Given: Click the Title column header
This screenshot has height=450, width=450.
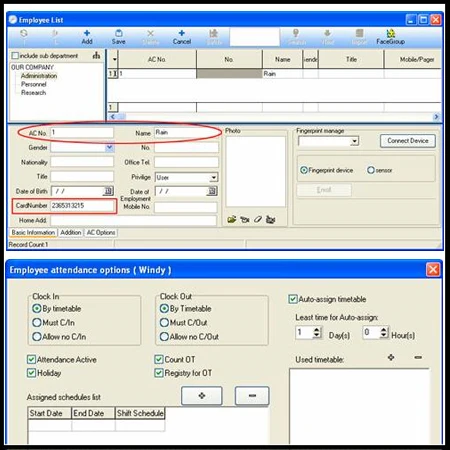Looking at the screenshot, I should pyautogui.click(x=351, y=59).
